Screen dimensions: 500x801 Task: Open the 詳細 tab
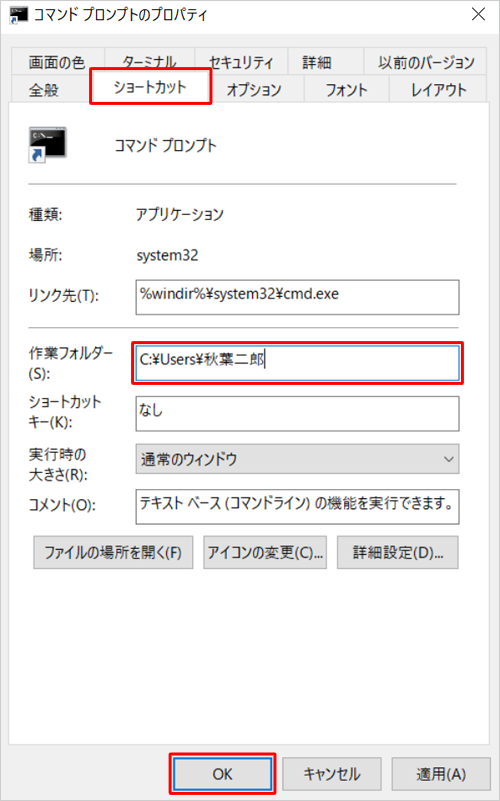pyautogui.click(x=317, y=62)
